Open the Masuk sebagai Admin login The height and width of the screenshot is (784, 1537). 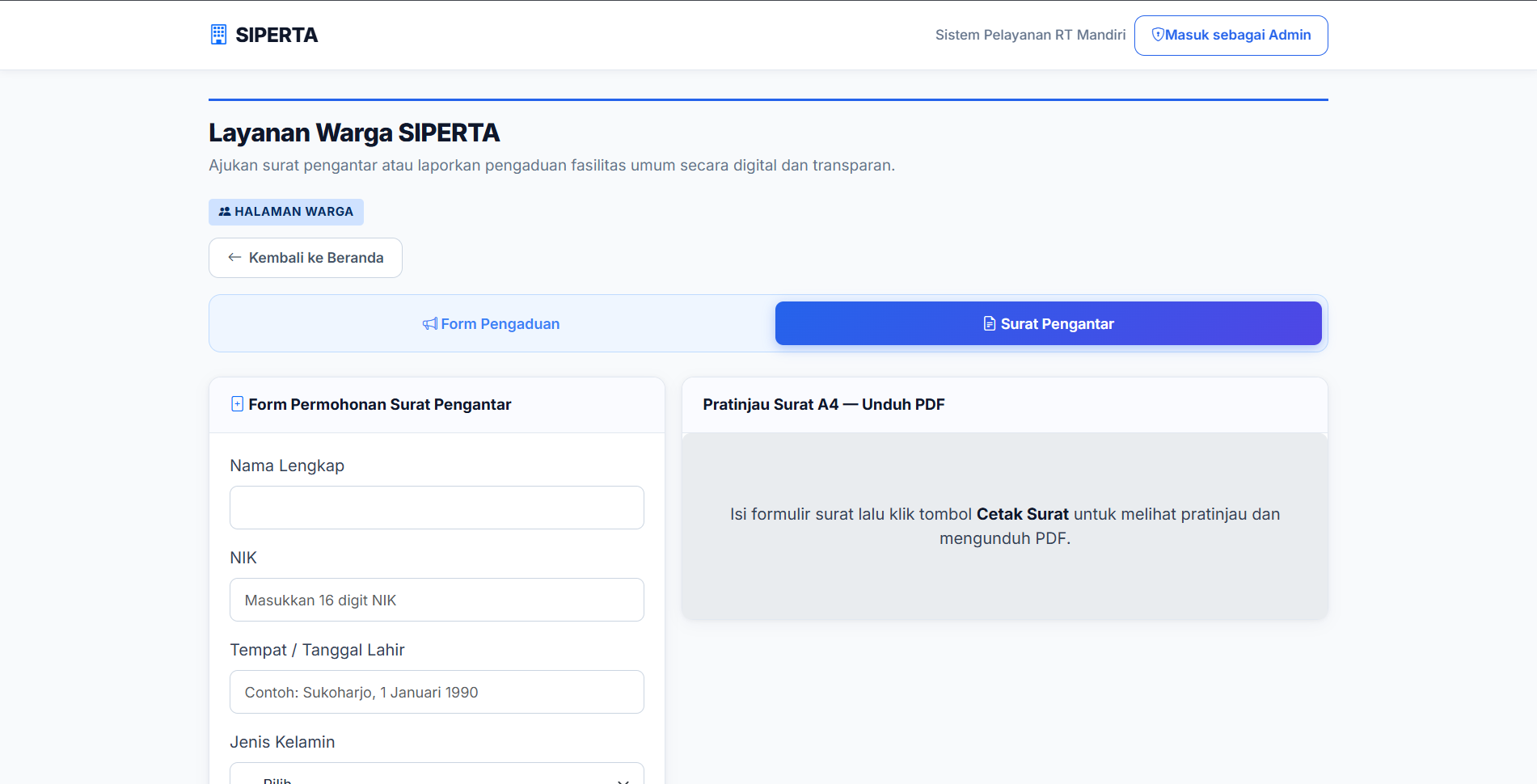(x=1231, y=36)
